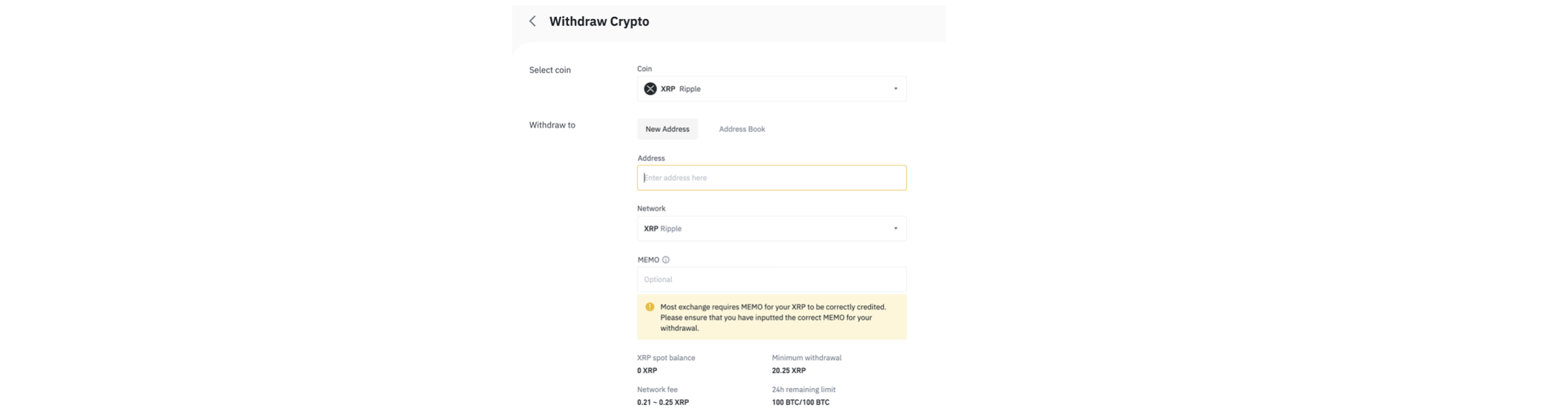The image size is (1568, 416).
Task: Click the MEMO warning message text
Action: 772,317
